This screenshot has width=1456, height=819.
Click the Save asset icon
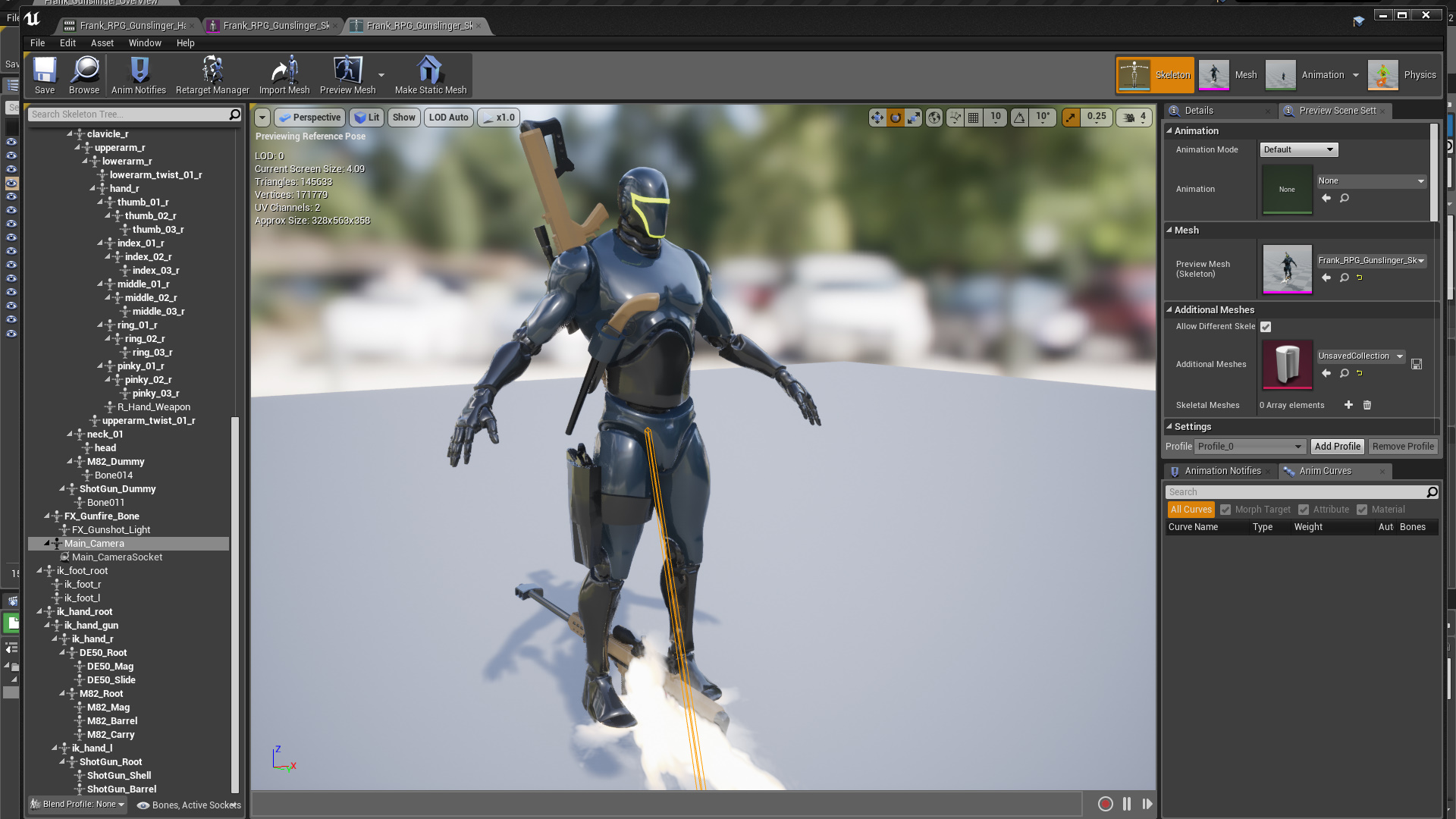pyautogui.click(x=44, y=75)
